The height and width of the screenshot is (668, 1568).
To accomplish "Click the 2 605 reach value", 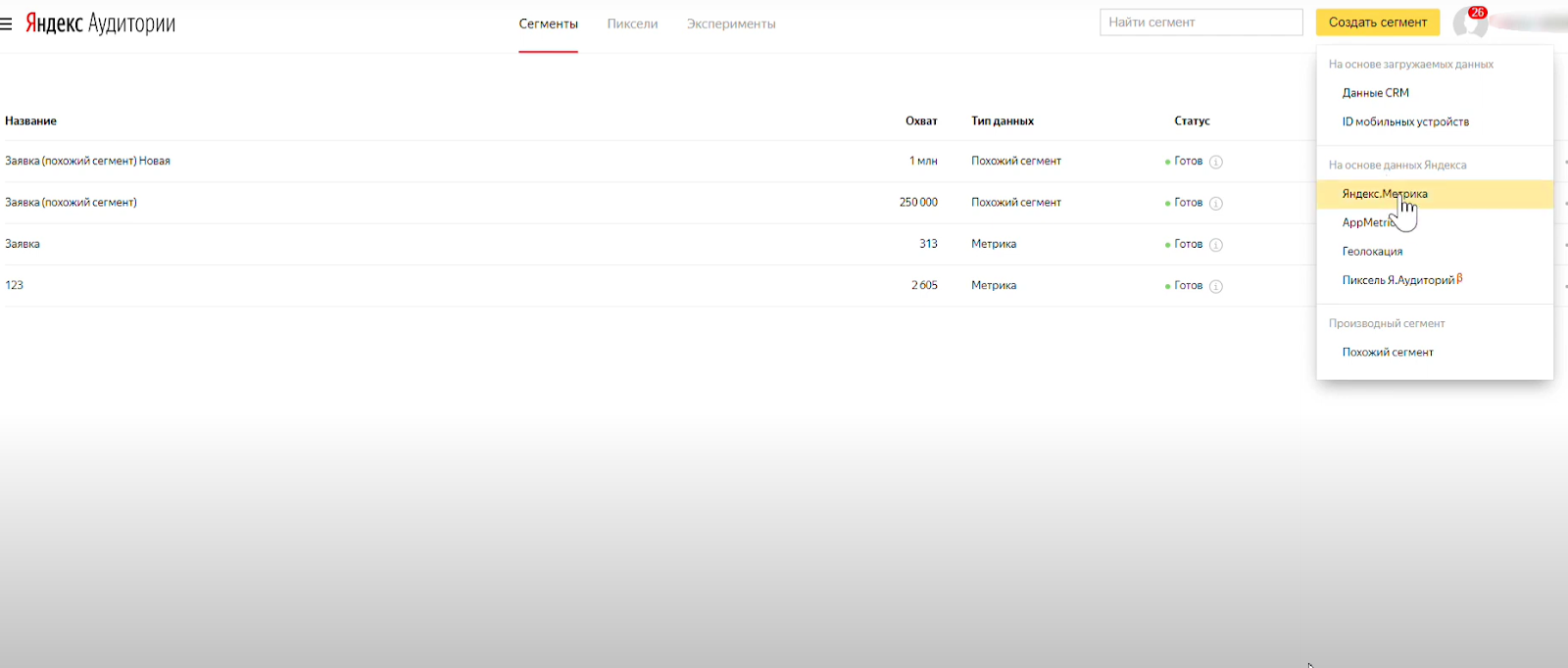I will click(924, 285).
